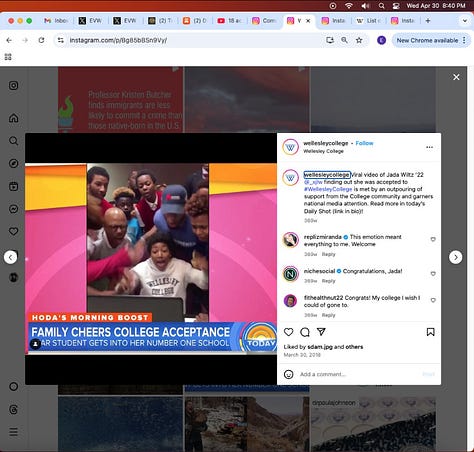Close the active Instagram tab
This screenshot has height=452, width=474.
coord(308,21)
